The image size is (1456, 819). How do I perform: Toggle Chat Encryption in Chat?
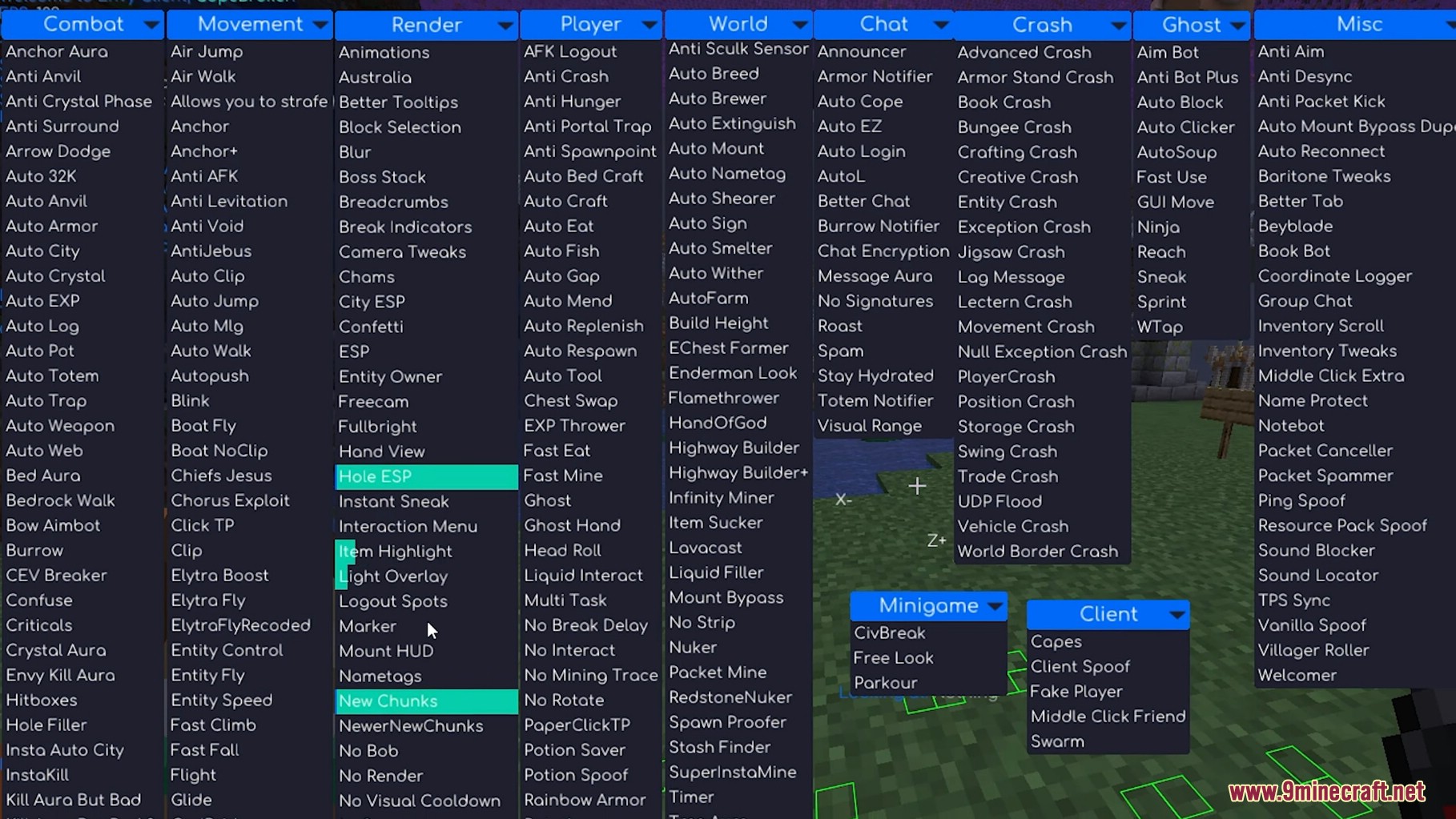(883, 251)
